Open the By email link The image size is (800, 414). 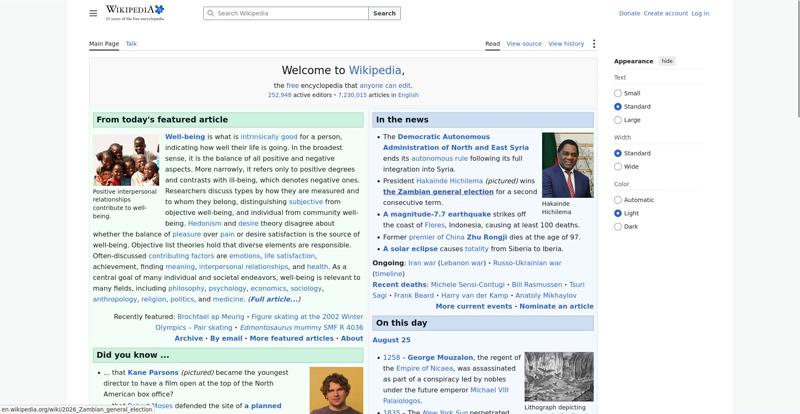pos(226,338)
